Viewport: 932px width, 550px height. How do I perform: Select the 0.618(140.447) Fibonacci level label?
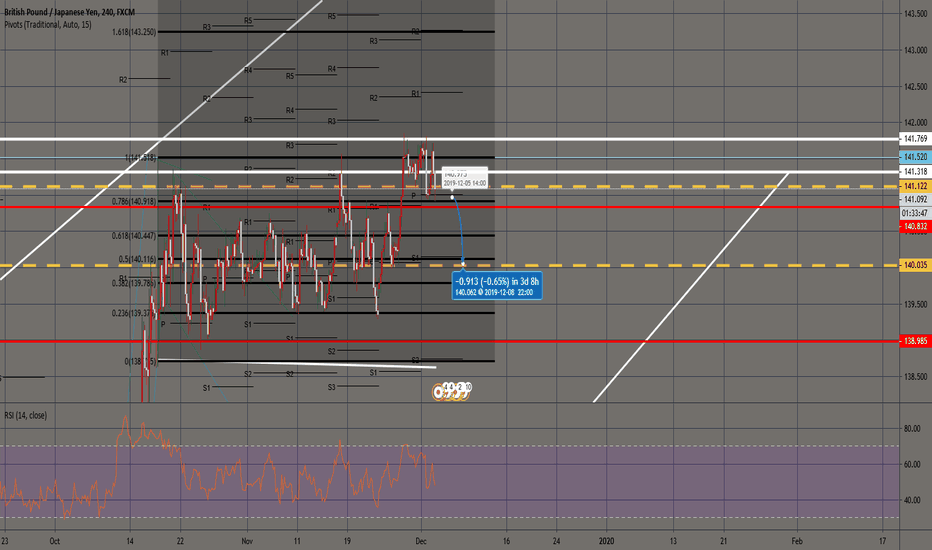[134, 236]
